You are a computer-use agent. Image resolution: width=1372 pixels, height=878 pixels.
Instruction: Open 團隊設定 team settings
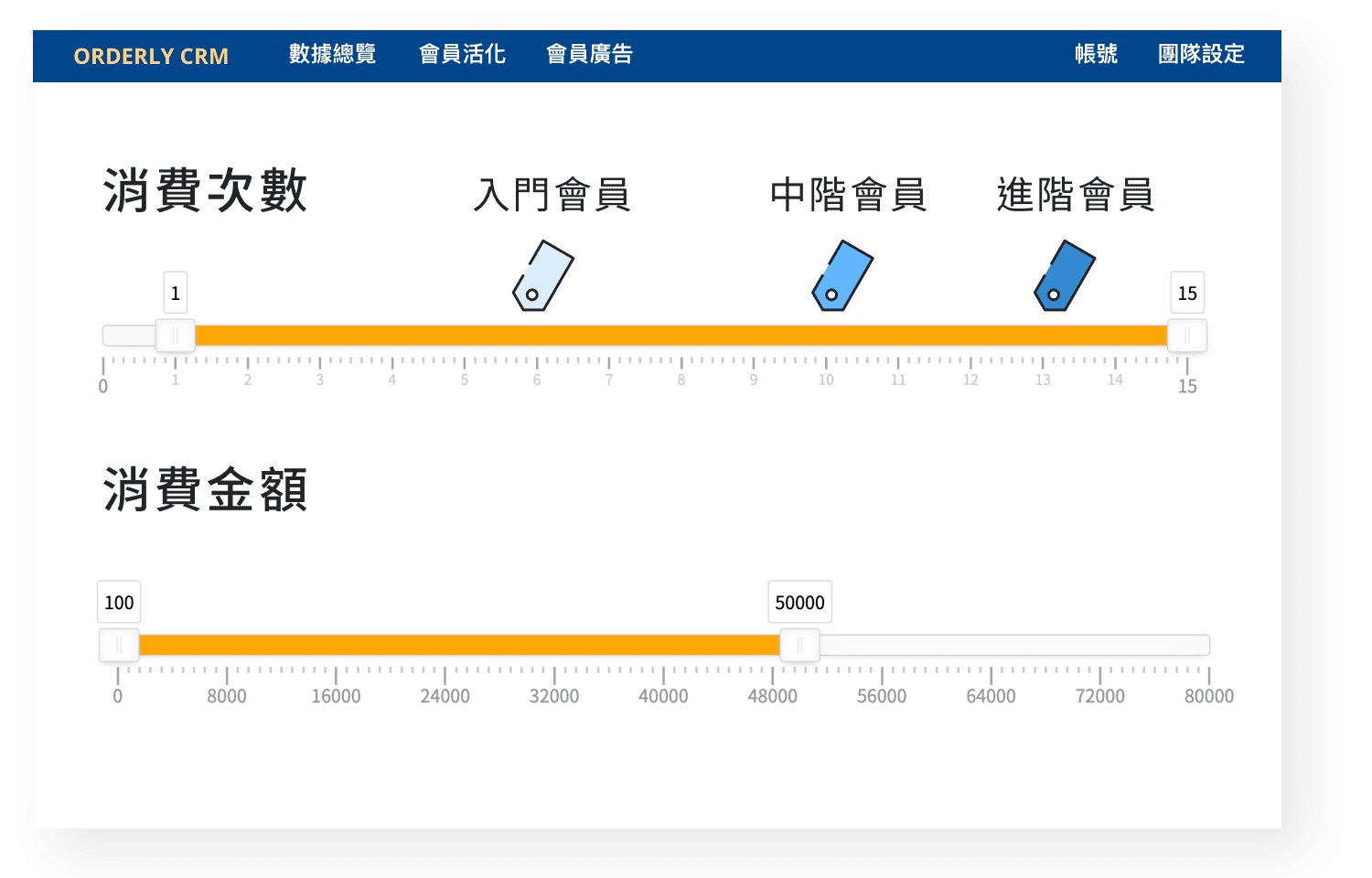(1201, 55)
